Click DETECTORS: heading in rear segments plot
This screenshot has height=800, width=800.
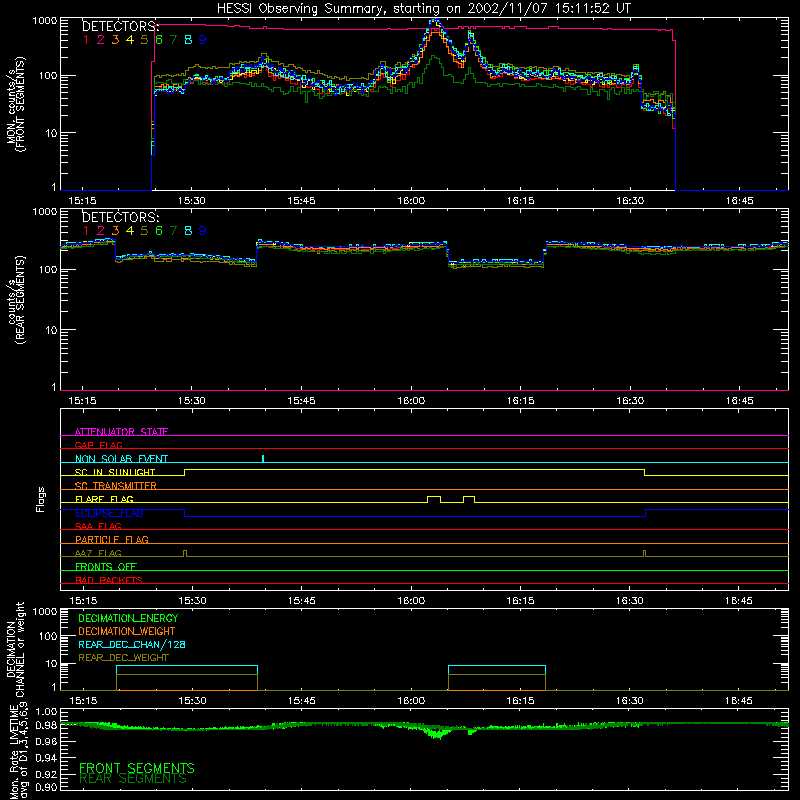[120, 217]
